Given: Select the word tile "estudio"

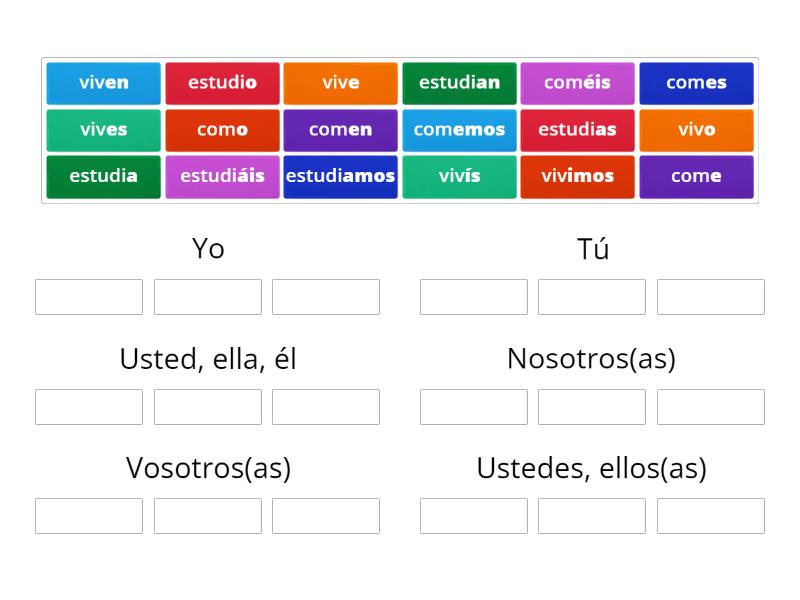Looking at the screenshot, I should click(222, 83).
